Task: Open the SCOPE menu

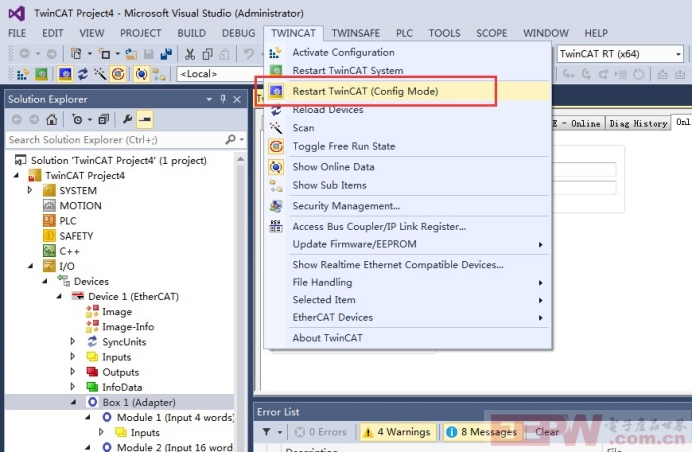Action: coord(492,33)
